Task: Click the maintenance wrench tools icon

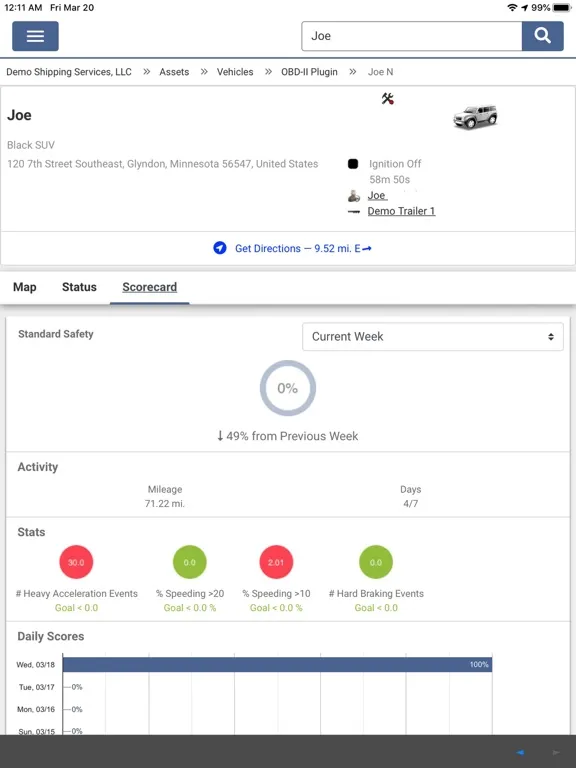Action: (387, 99)
